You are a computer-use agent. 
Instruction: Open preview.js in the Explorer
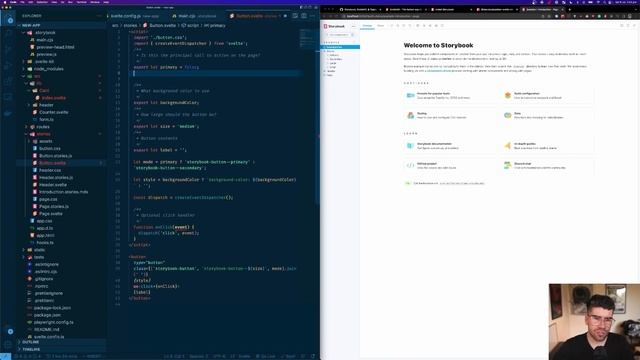click(46, 54)
